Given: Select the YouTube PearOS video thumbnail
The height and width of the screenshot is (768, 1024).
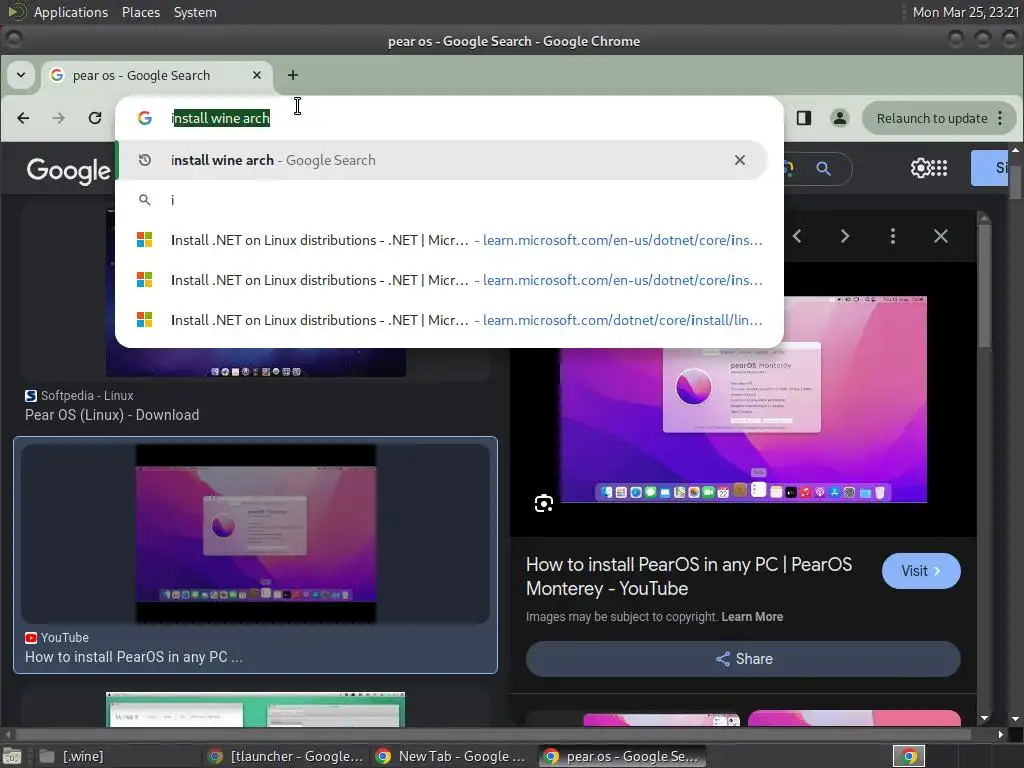Looking at the screenshot, I should tap(255, 534).
